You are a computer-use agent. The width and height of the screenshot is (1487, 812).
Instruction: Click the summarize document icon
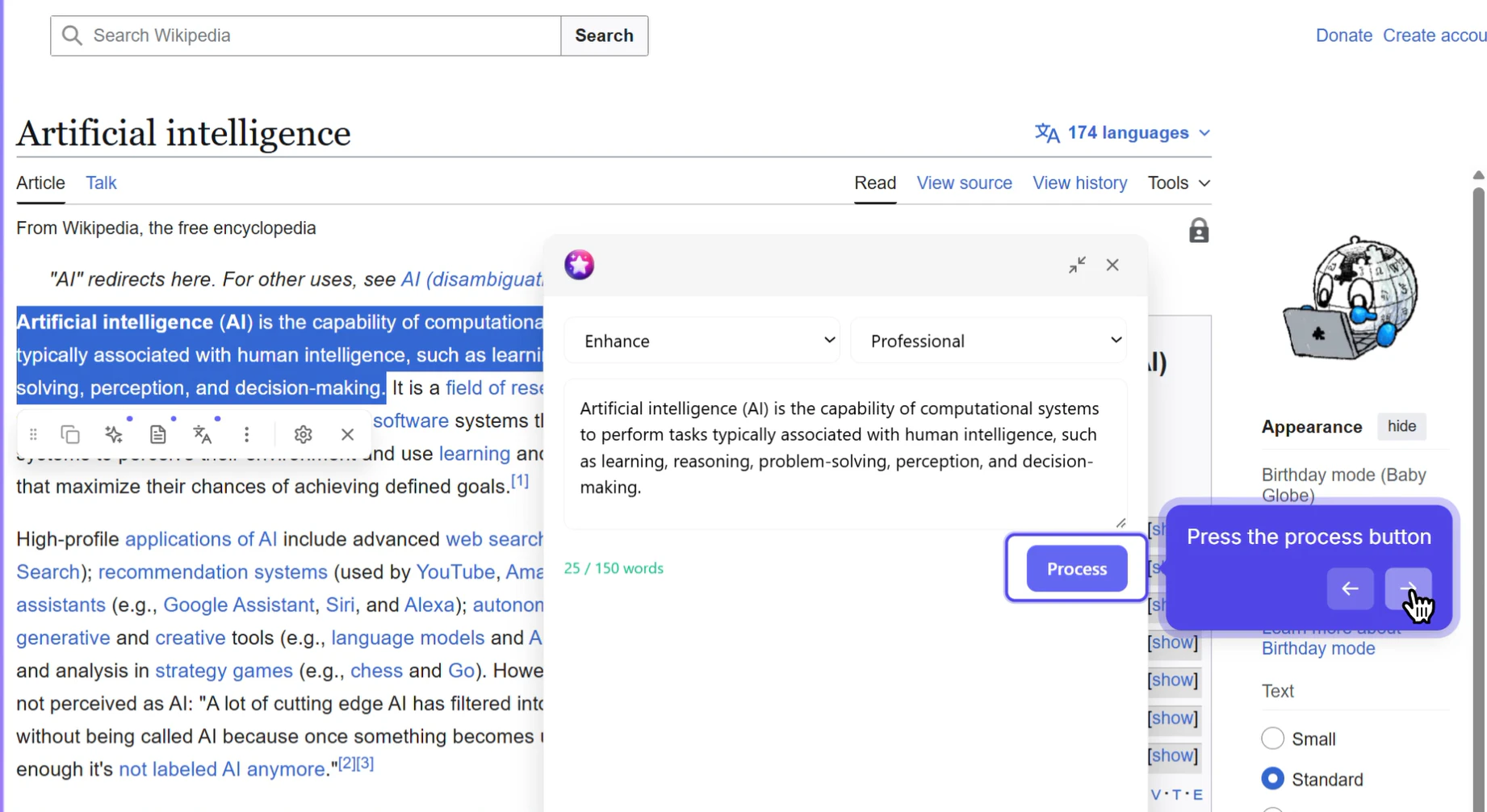tap(158, 434)
